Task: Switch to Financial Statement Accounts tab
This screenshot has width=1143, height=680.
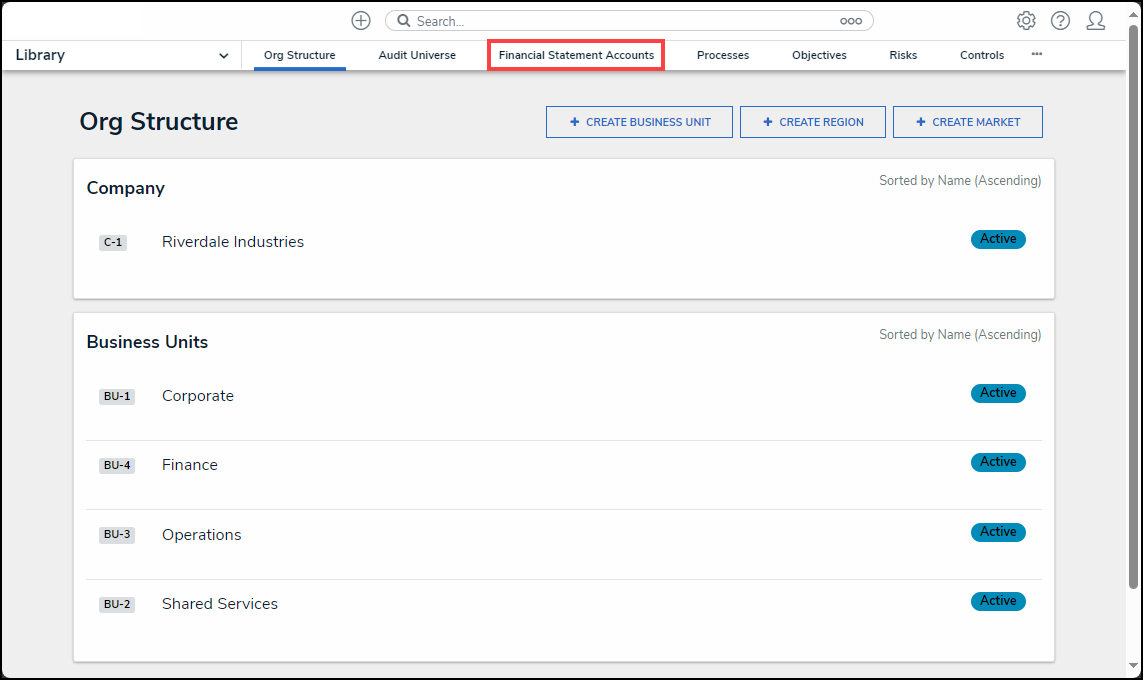Action: [576, 56]
